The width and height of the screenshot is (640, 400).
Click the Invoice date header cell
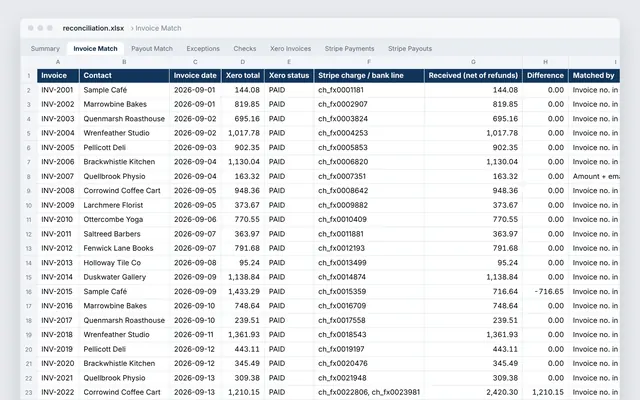tap(195, 76)
